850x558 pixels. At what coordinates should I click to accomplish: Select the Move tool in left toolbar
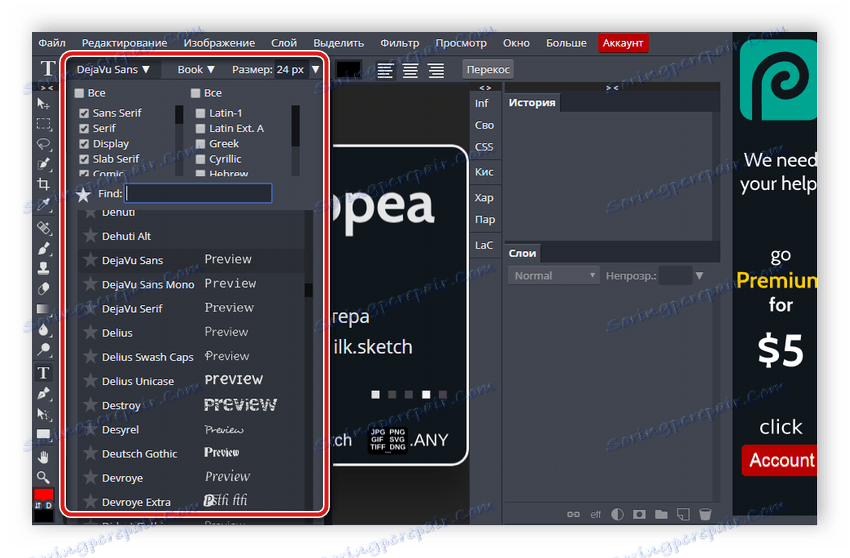(x=43, y=104)
